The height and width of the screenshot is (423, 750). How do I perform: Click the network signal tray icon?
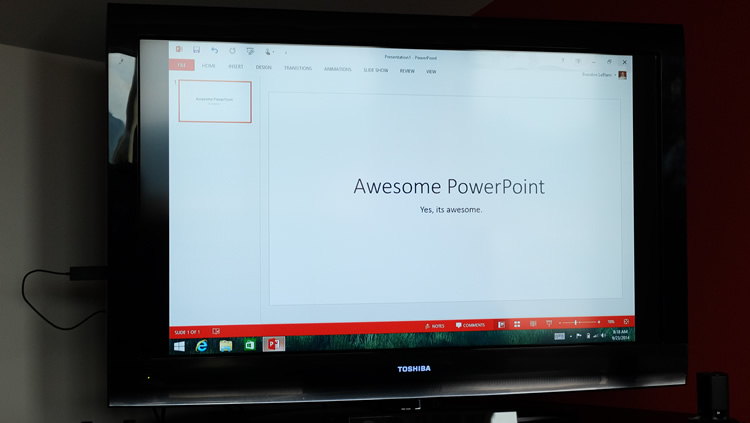596,335
